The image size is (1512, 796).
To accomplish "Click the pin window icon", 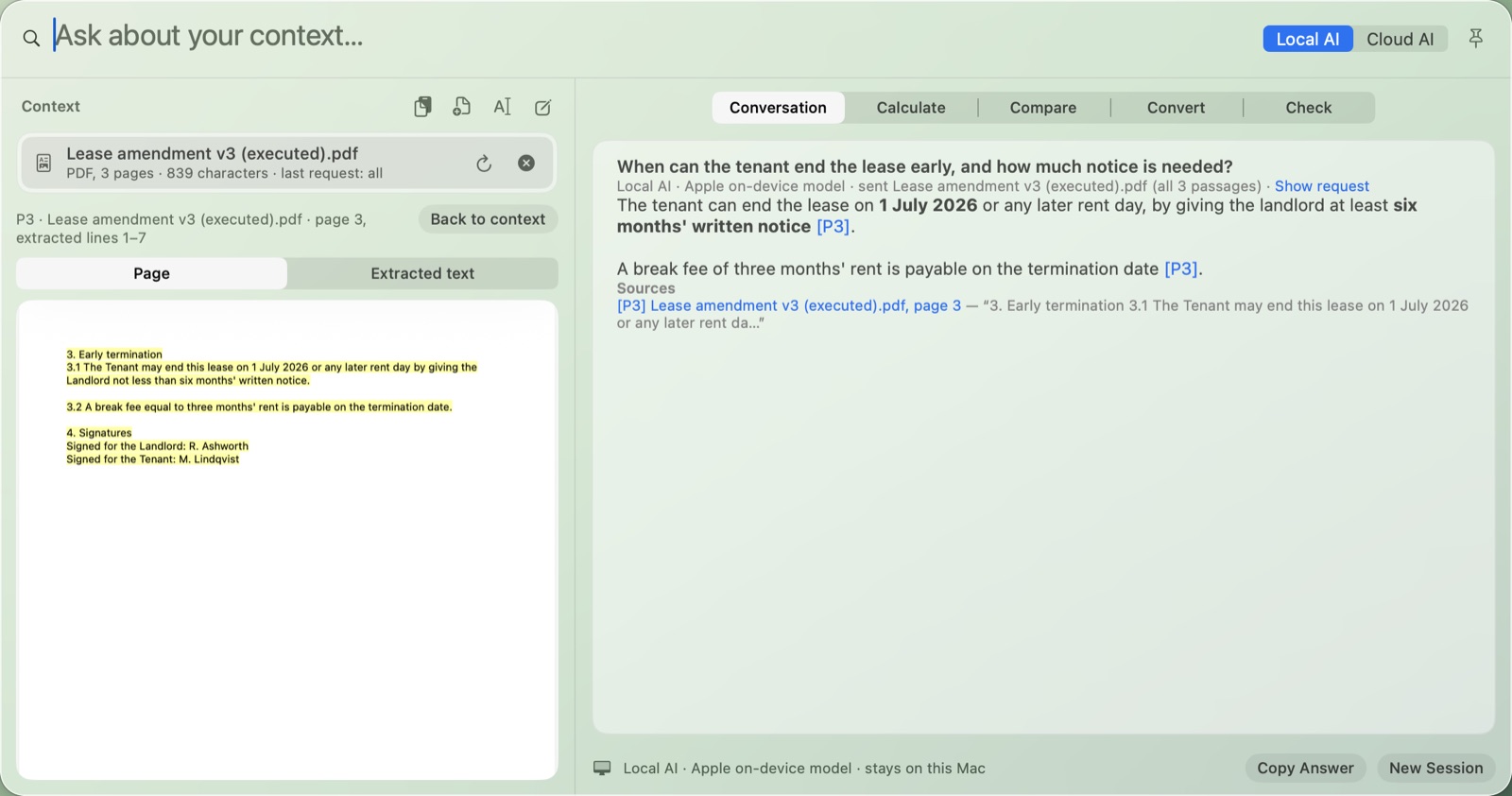I will point(1475,38).
